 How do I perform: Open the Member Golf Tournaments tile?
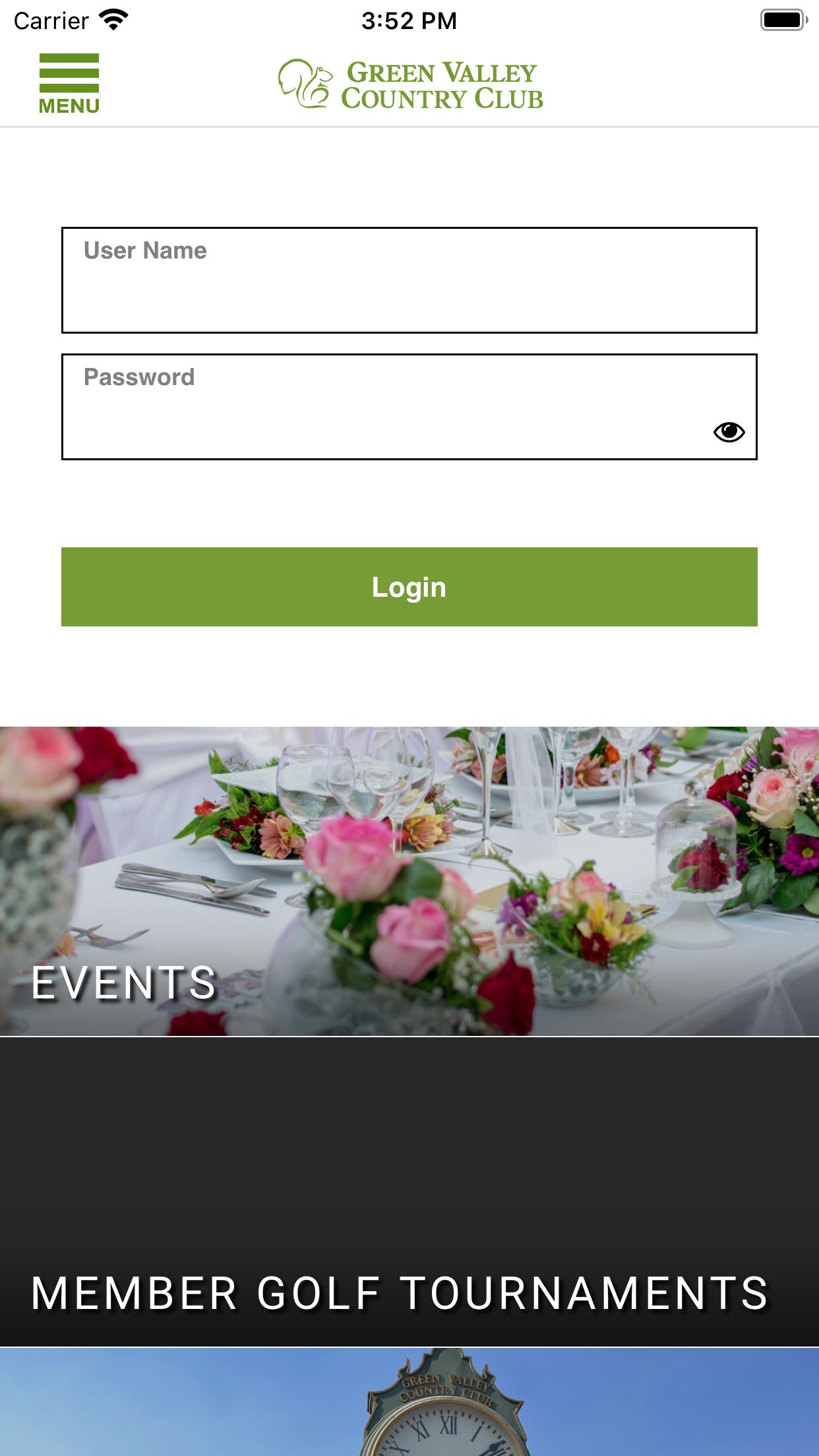(409, 1192)
